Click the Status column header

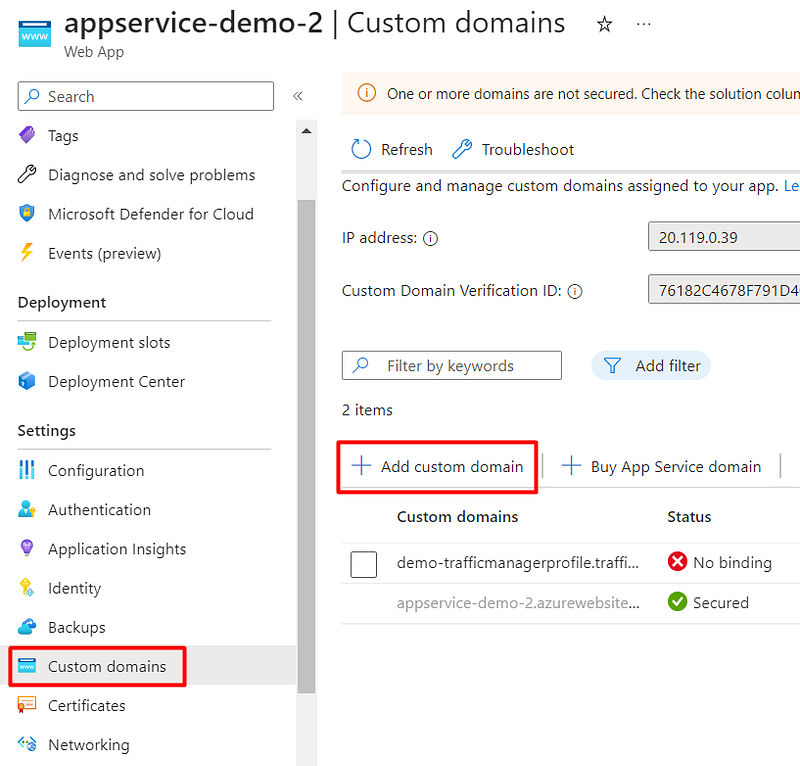pyautogui.click(x=689, y=516)
